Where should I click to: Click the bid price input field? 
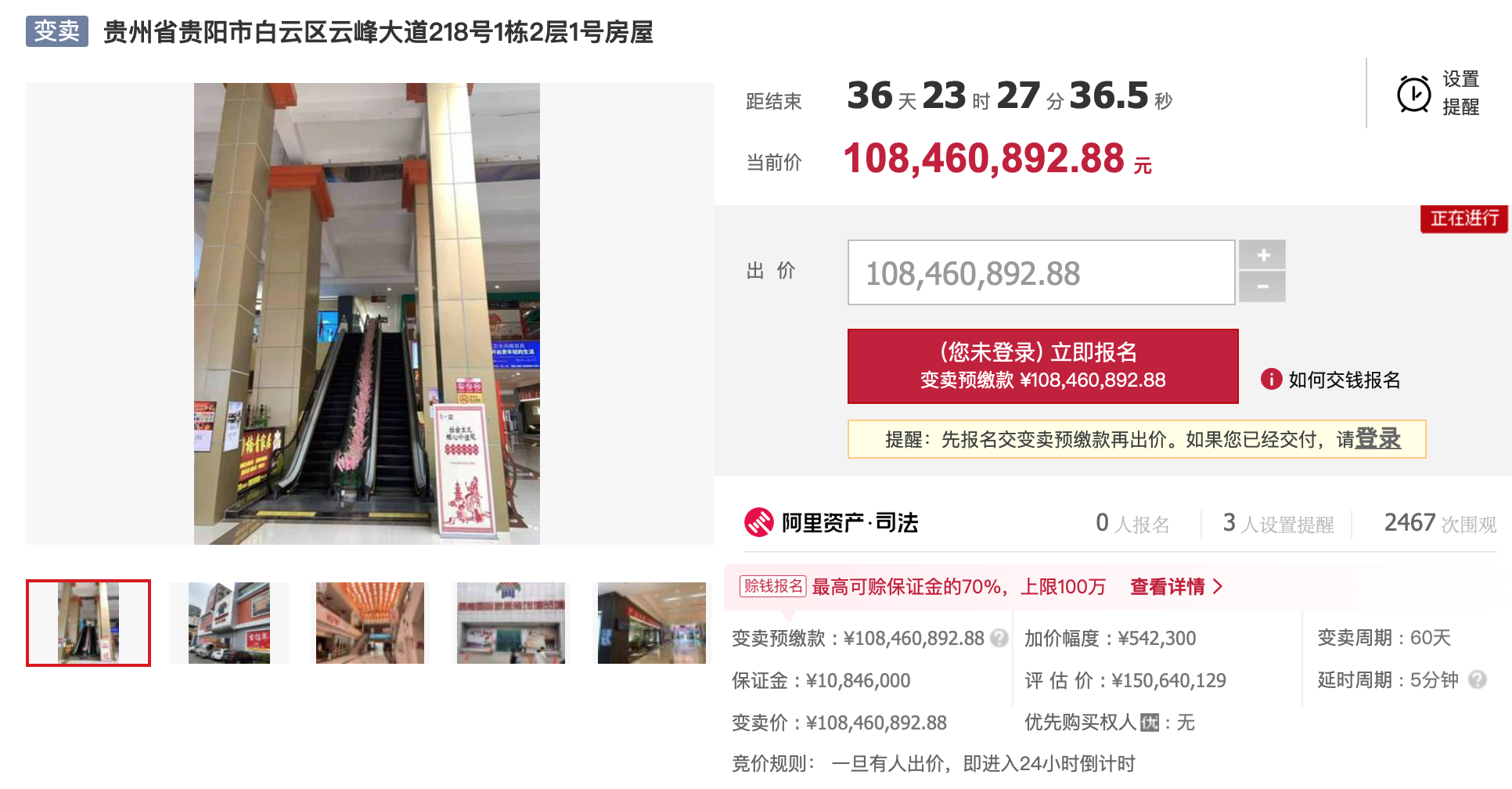pos(1041,272)
